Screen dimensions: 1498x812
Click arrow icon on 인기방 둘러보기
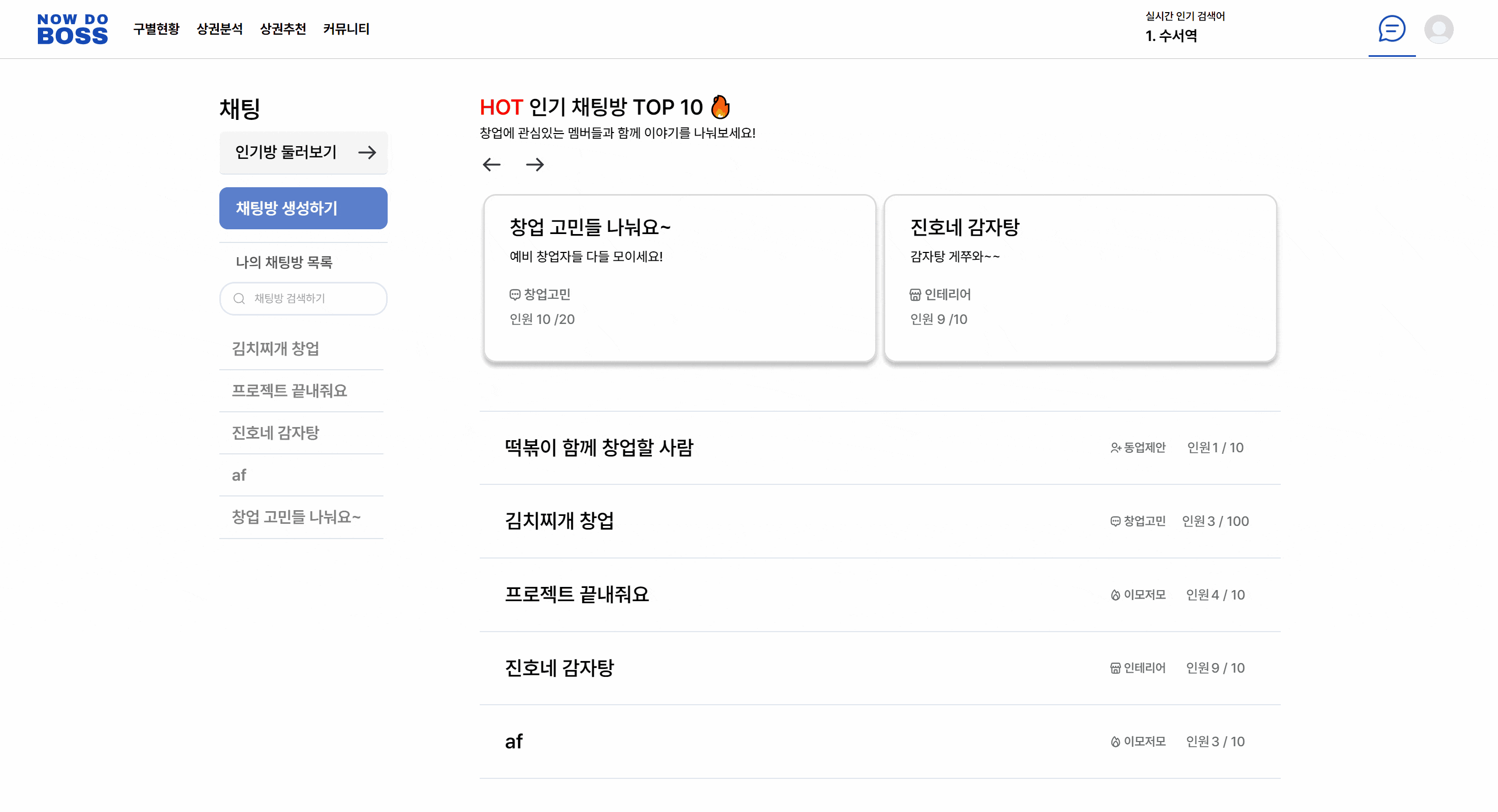[x=367, y=153]
